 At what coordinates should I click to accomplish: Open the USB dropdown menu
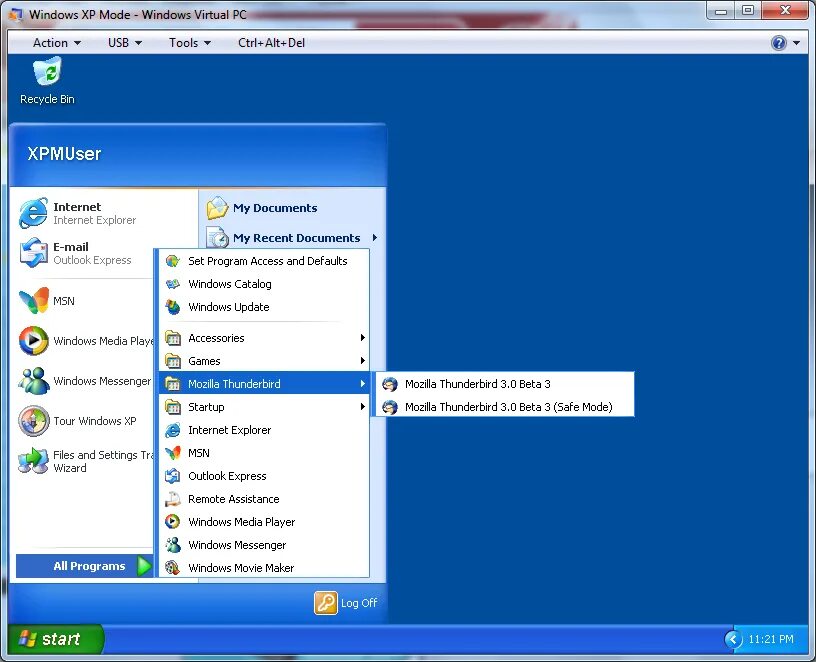pyautogui.click(x=124, y=43)
